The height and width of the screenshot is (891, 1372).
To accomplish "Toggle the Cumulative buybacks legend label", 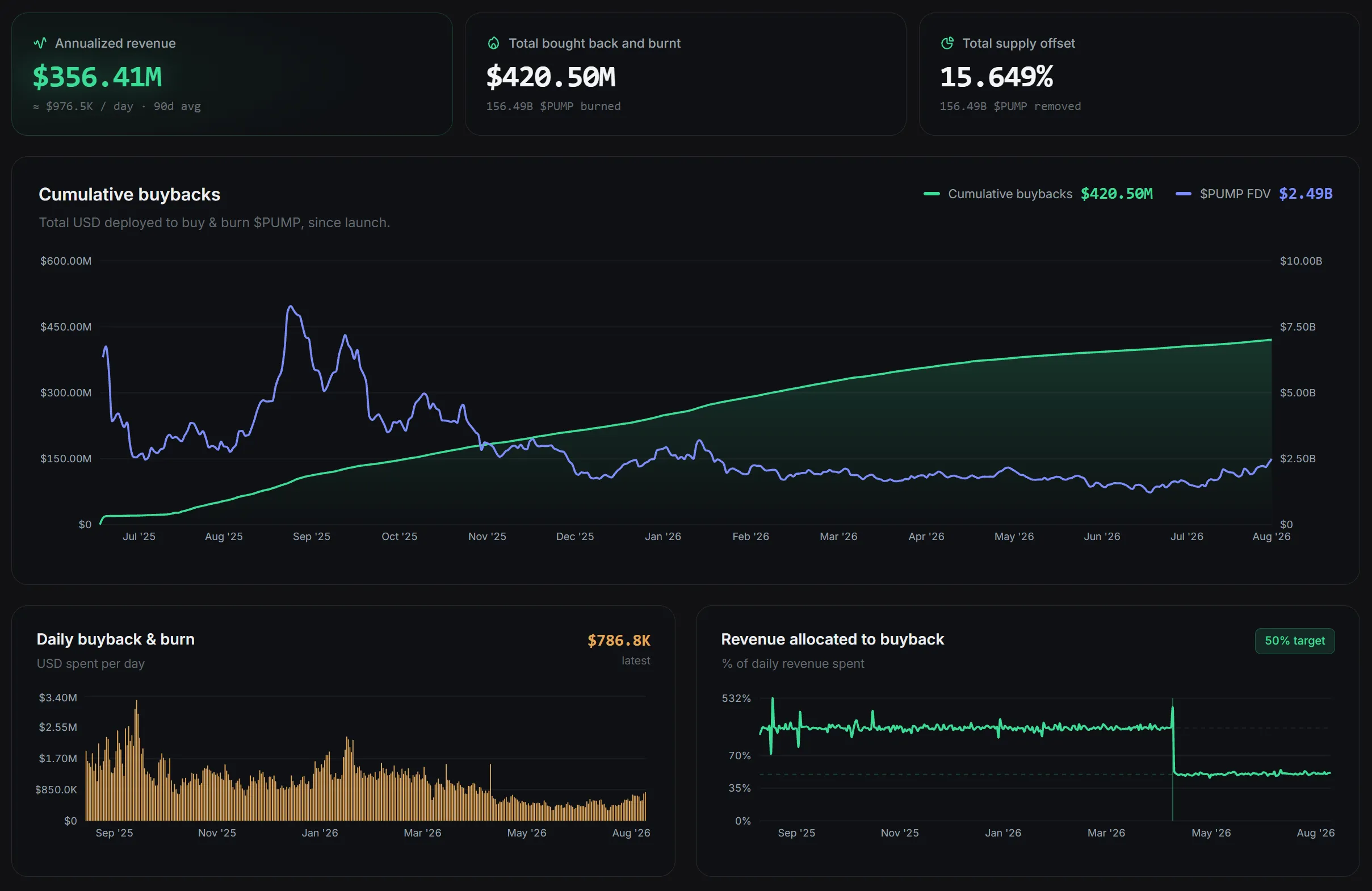I will [x=1010, y=194].
